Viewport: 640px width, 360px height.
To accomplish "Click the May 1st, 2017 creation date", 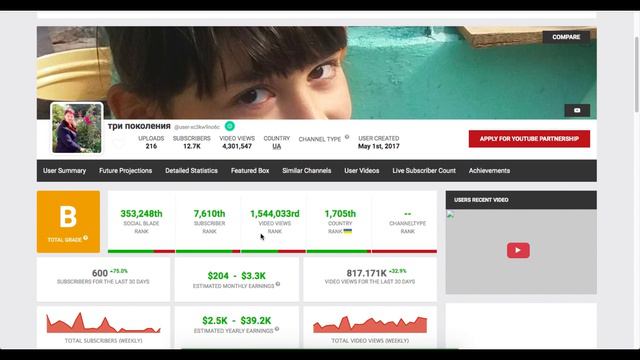I will (x=379, y=146).
